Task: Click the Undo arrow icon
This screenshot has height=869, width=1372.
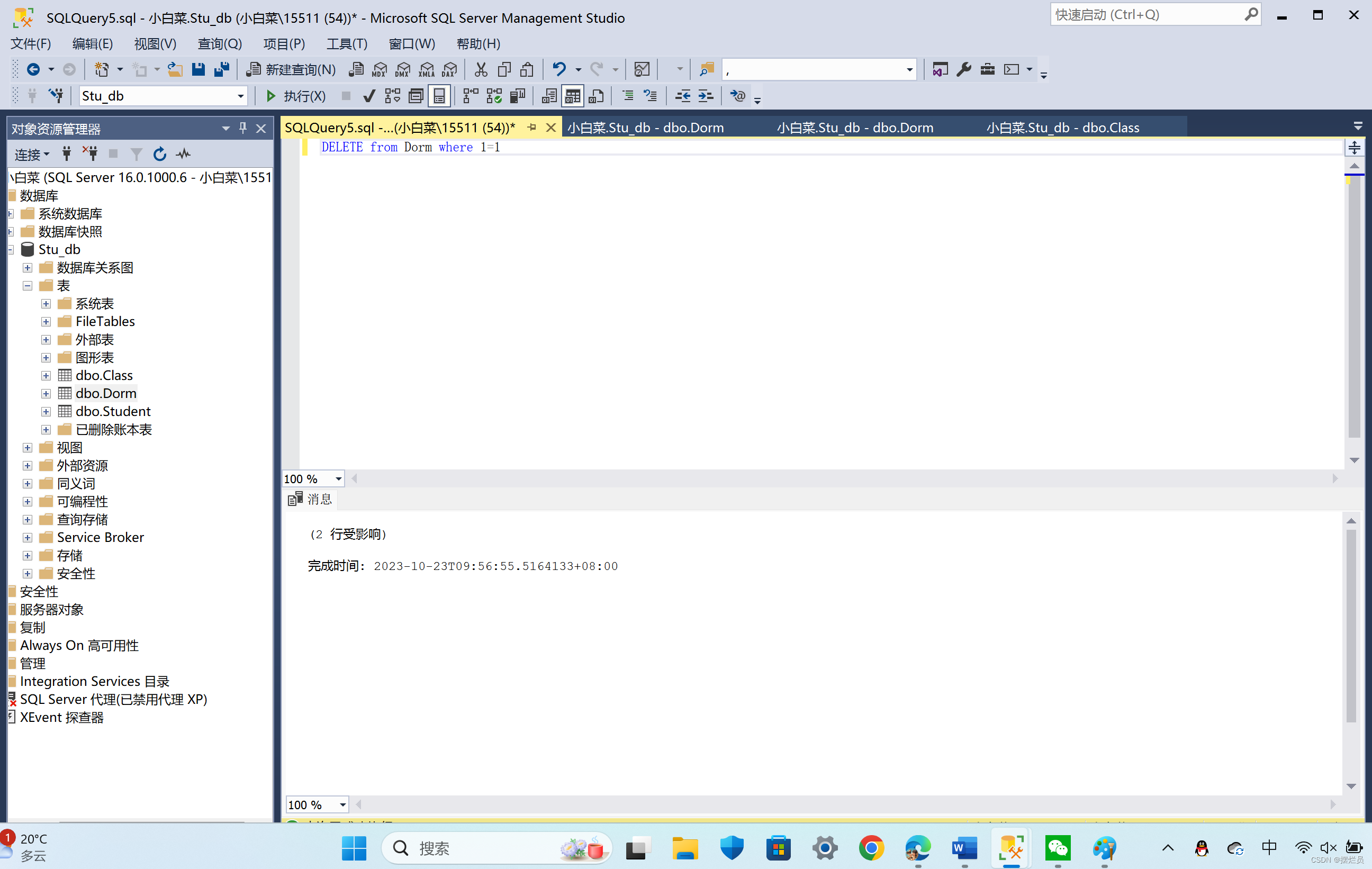Action: point(559,69)
